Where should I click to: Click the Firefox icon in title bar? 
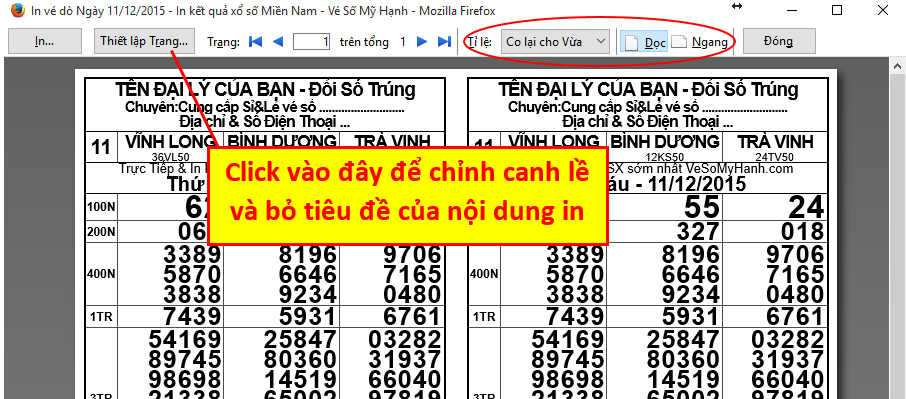(x=18, y=10)
